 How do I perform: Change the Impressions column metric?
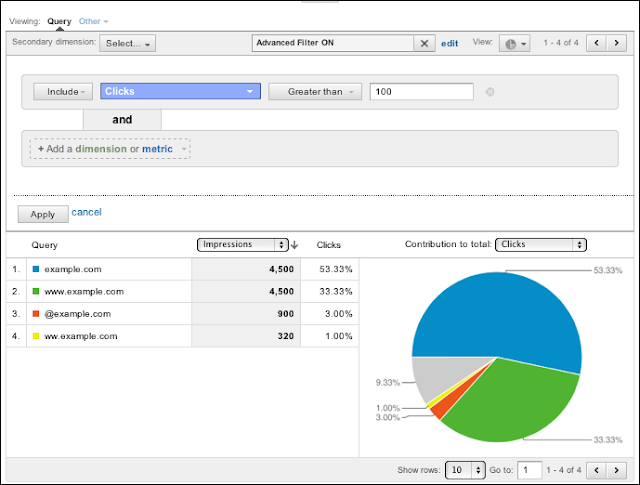tap(243, 244)
